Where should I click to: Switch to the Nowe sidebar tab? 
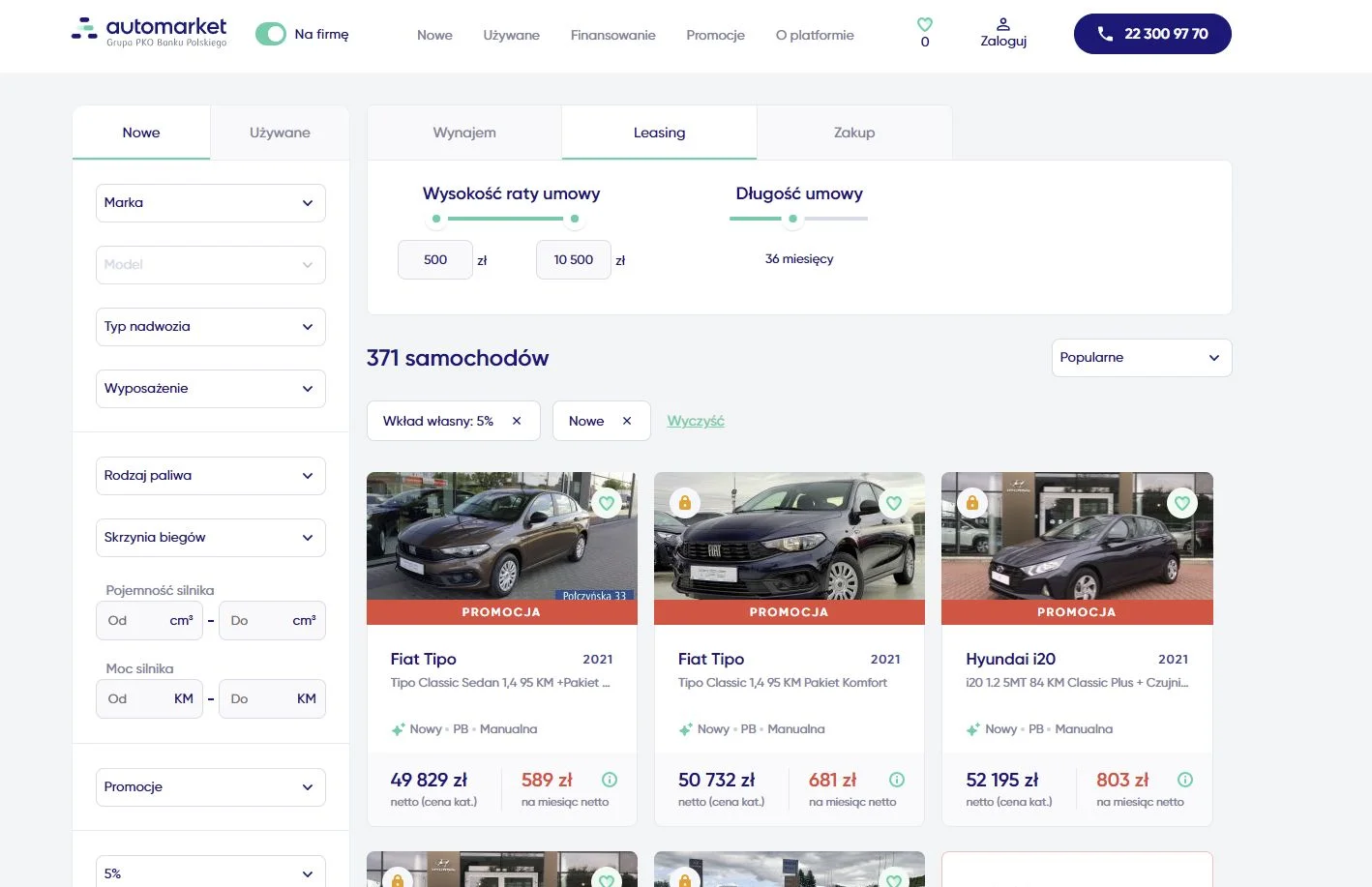pyautogui.click(x=141, y=133)
